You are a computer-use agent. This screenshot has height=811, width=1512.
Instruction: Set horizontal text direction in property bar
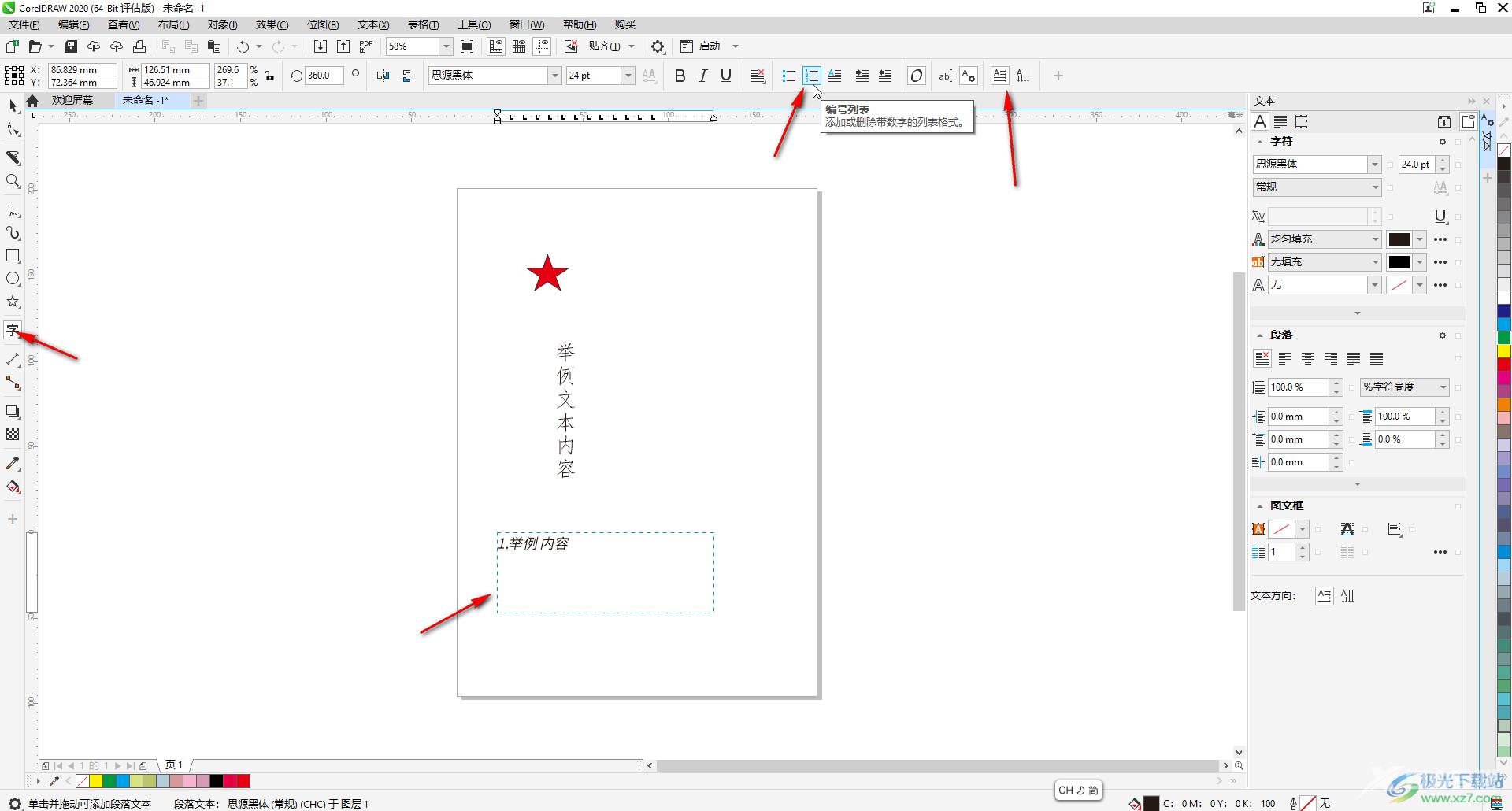tap(999, 76)
